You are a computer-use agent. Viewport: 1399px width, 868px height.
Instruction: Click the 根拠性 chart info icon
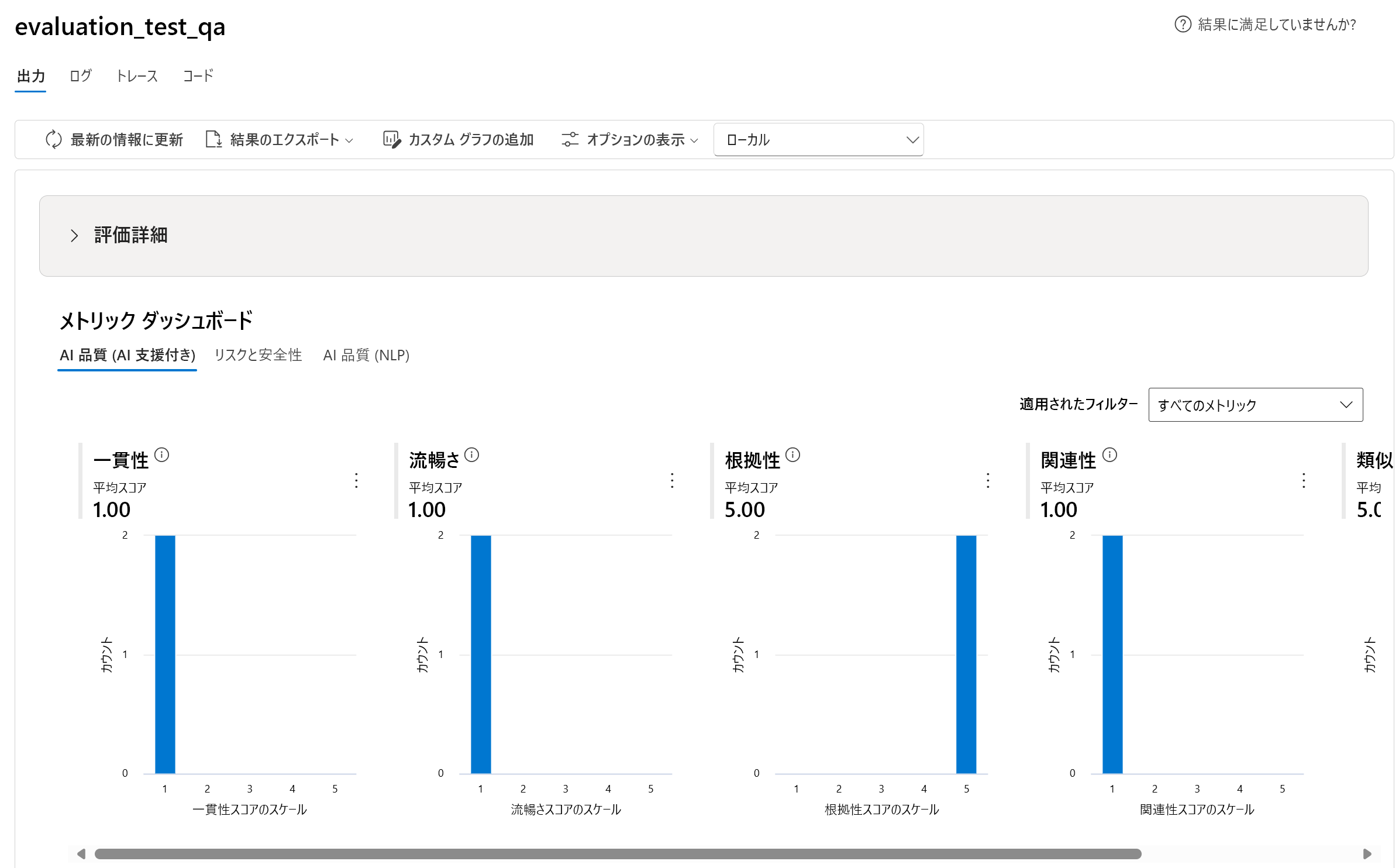[x=794, y=454]
